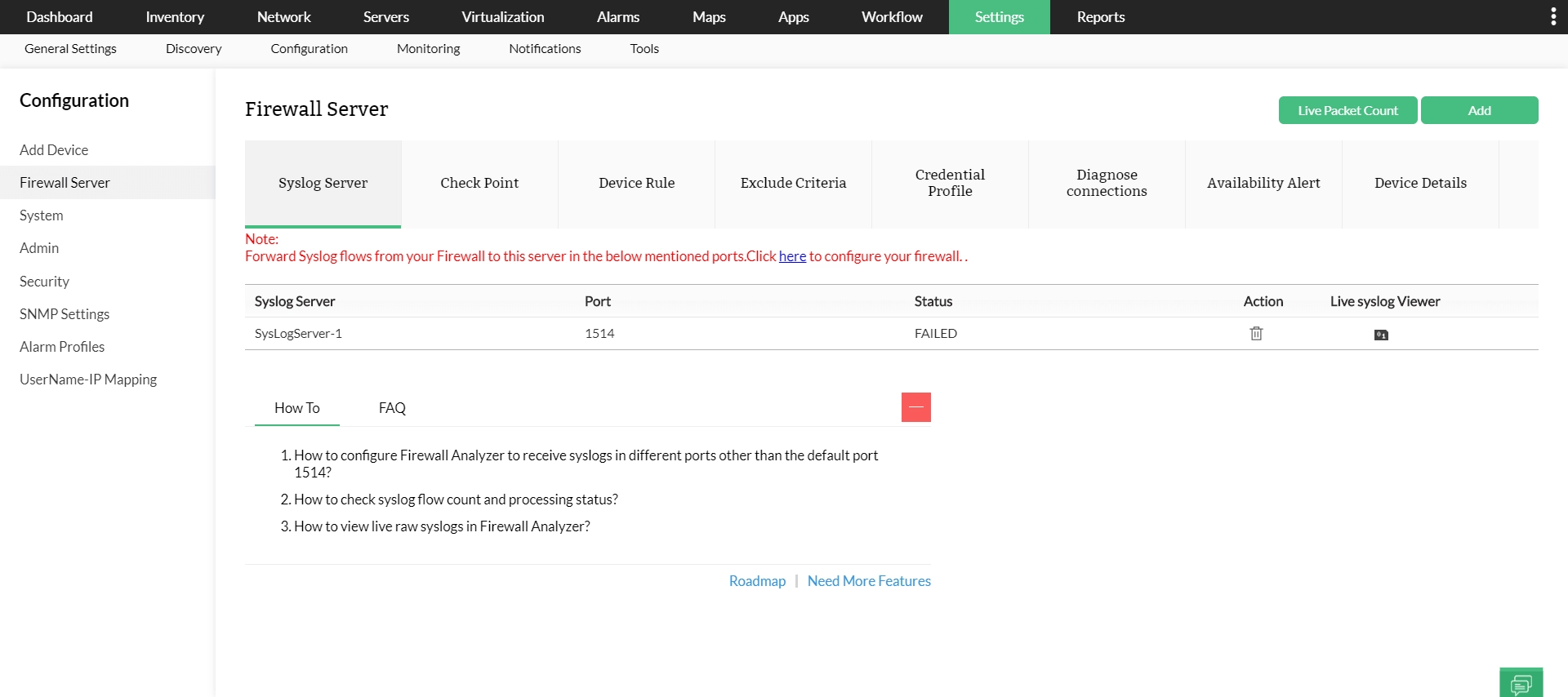Go to Discovery settings
Viewport: 1568px width, 697px height.
[x=194, y=49]
